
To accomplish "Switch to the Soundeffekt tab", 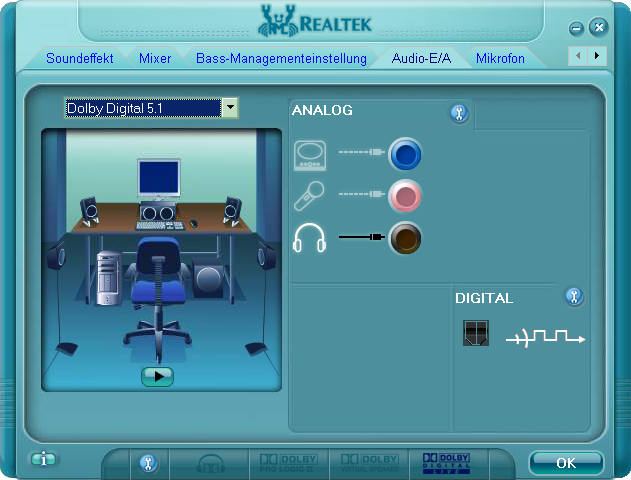I will [x=80, y=58].
